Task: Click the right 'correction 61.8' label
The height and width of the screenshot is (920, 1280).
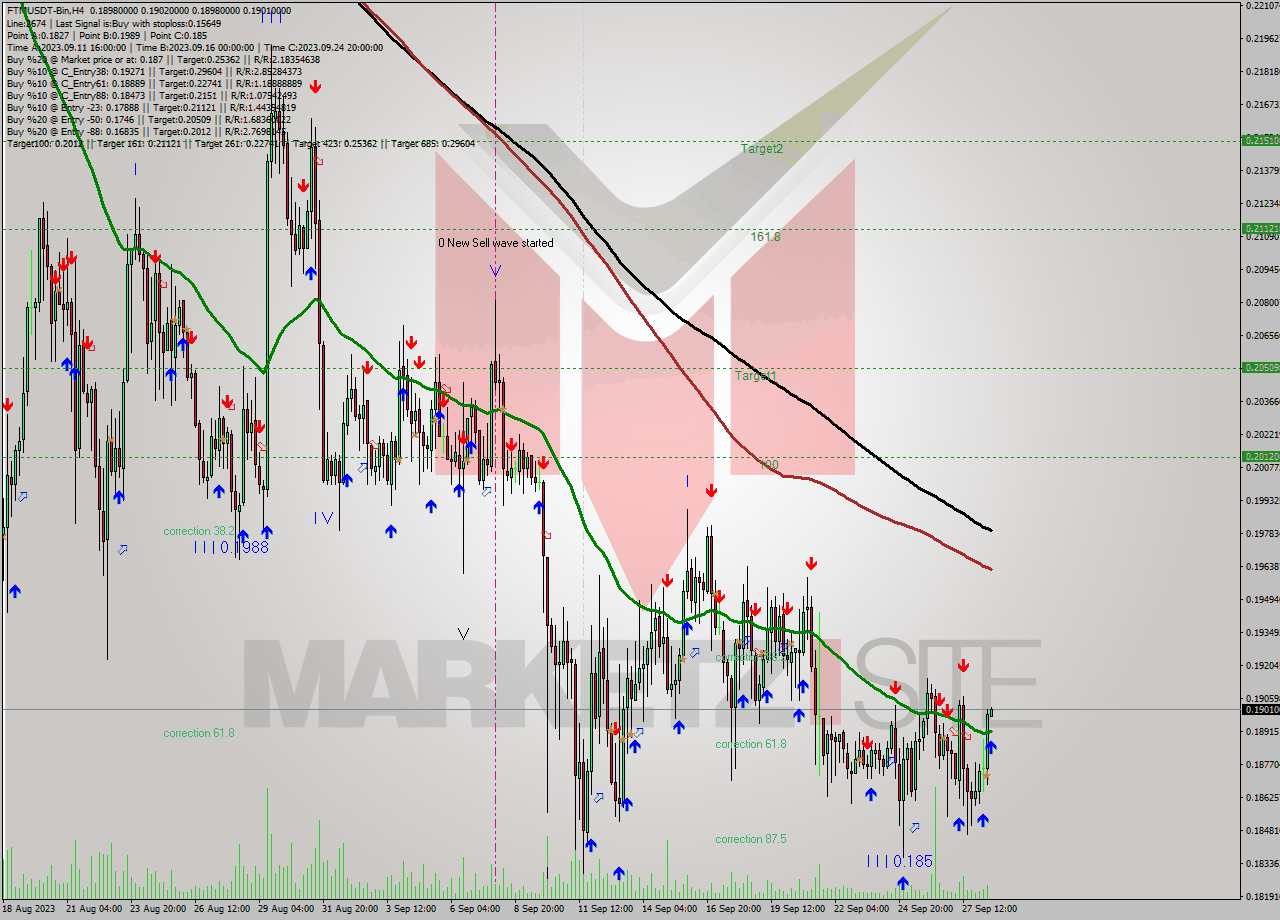Action: click(x=751, y=744)
